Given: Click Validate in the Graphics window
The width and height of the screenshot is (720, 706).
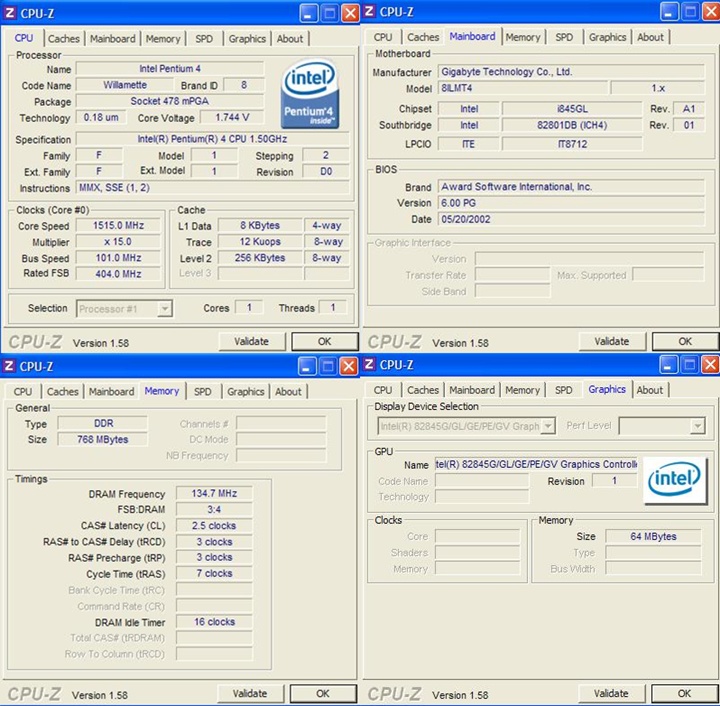Looking at the screenshot, I should [611, 694].
